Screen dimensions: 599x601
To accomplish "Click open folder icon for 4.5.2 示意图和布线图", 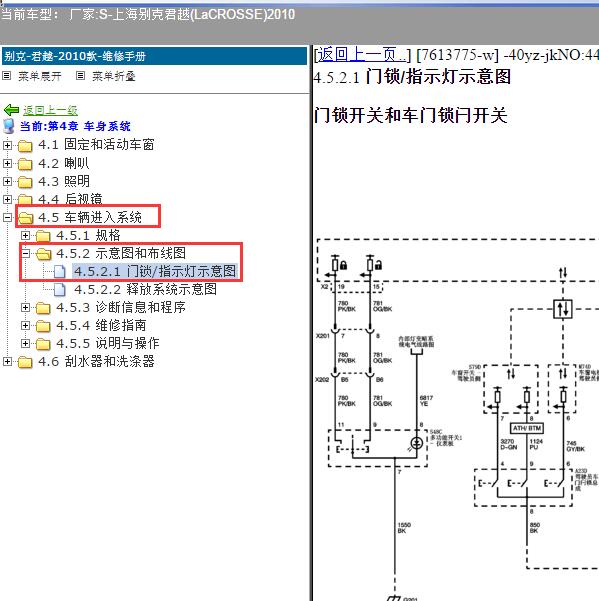I will (x=44, y=254).
